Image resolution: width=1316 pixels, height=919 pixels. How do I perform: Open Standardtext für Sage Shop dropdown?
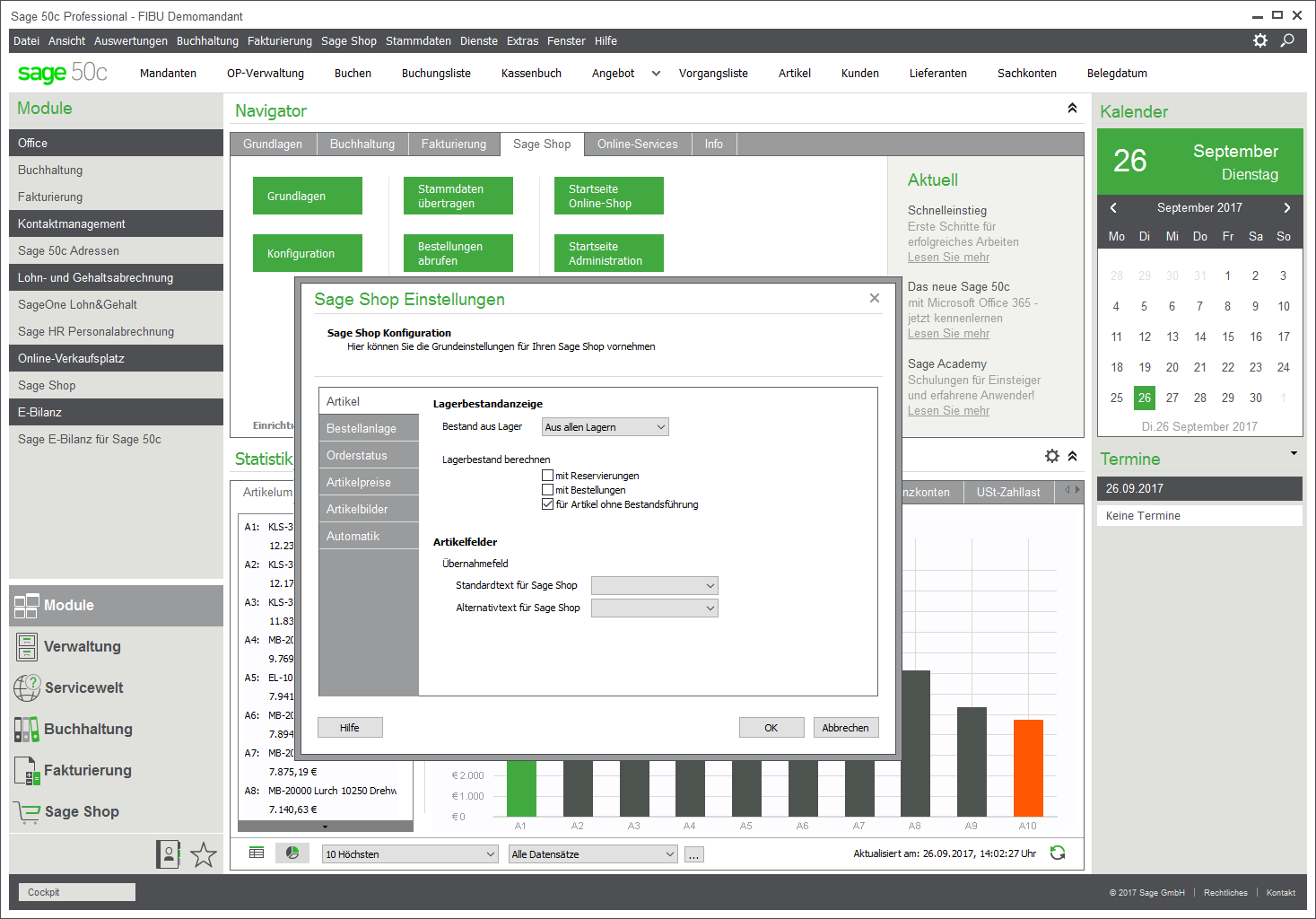pyautogui.click(x=655, y=585)
